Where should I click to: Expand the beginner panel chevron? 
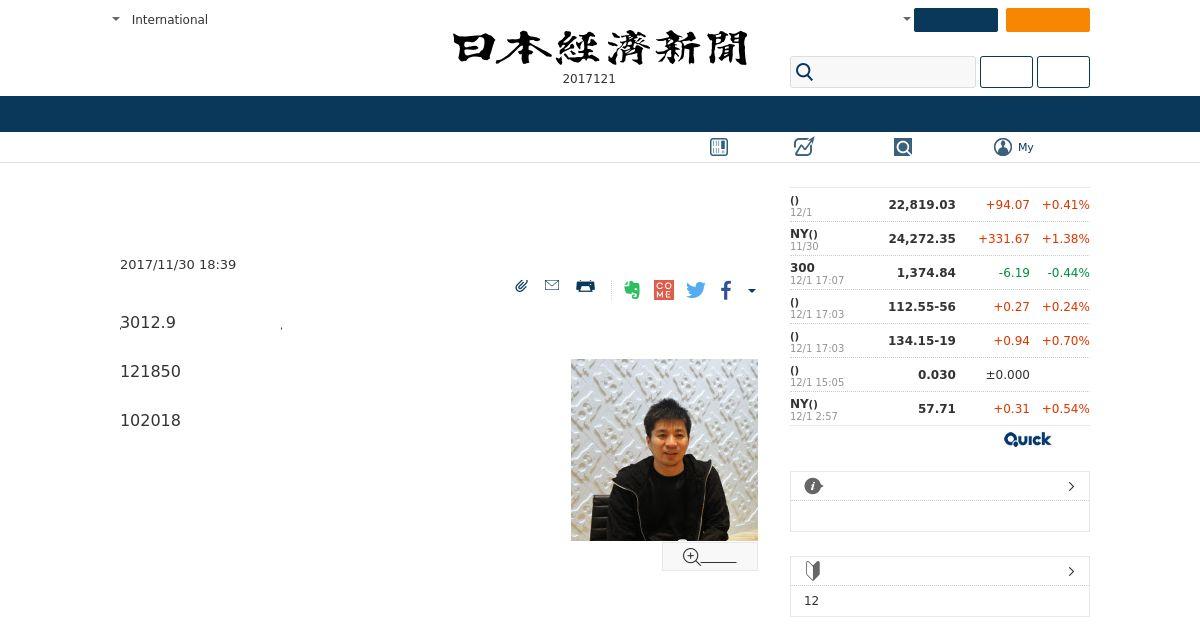[1071, 571]
